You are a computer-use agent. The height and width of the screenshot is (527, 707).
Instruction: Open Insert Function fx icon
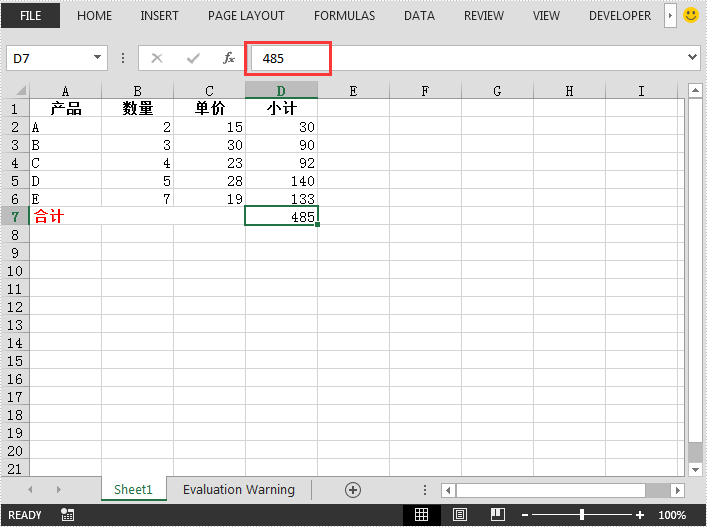coord(229,58)
